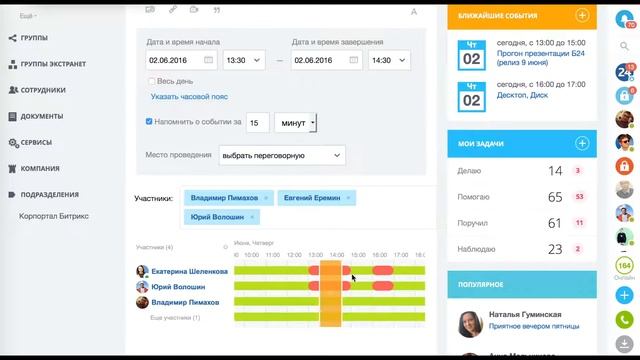Click the font formatting A icon
This screenshot has height=360, width=640.
pos(414,12)
